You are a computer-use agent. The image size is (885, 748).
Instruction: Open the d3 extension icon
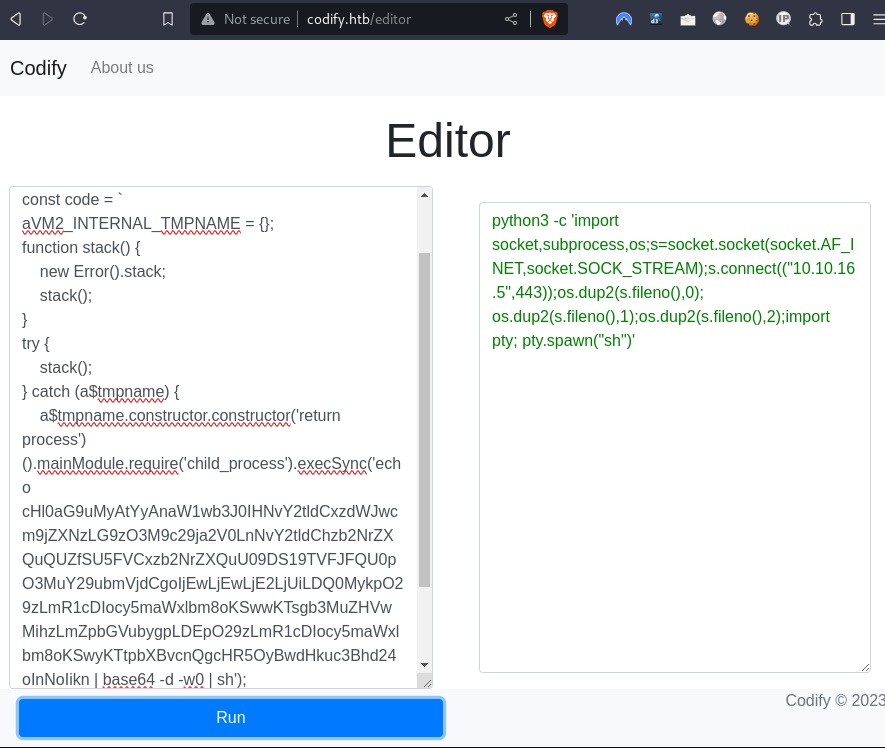click(656, 19)
